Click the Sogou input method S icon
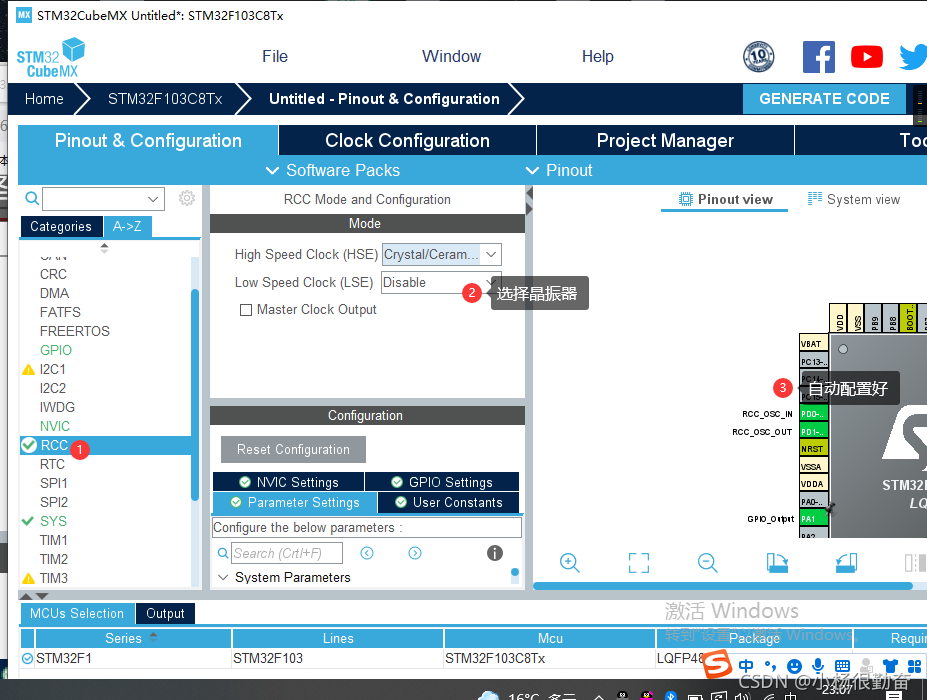The width and height of the screenshot is (927, 700). coord(717,664)
